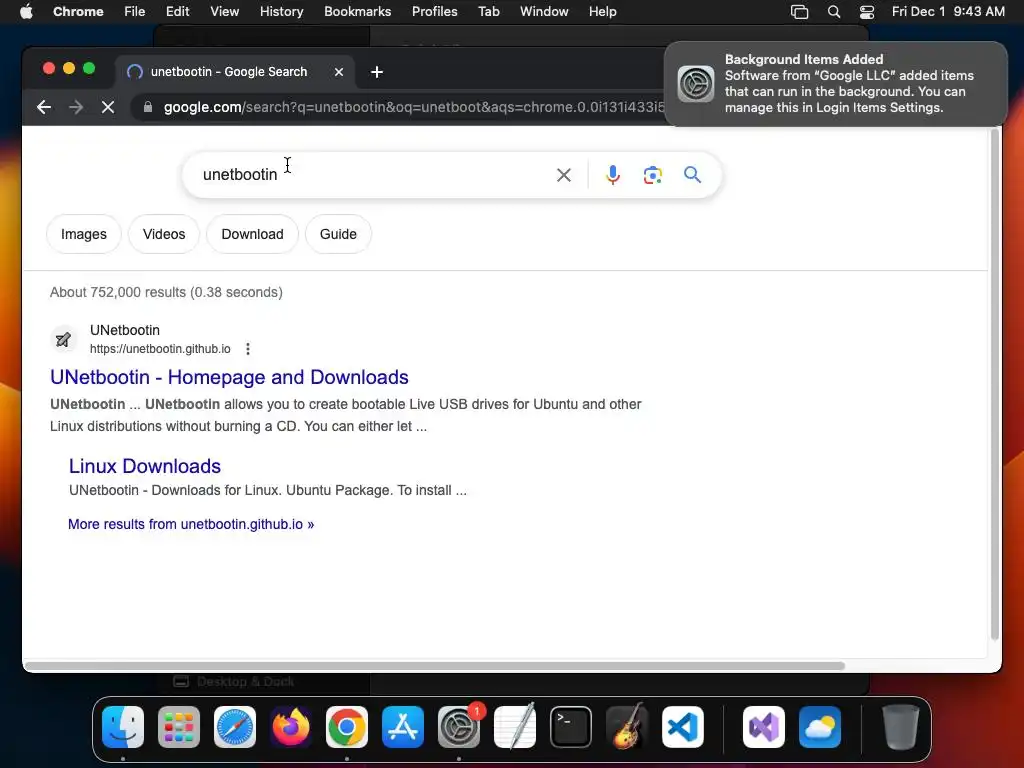Click the Chrome forward arrow button
Image resolution: width=1024 pixels, height=768 pixels.
76,107
